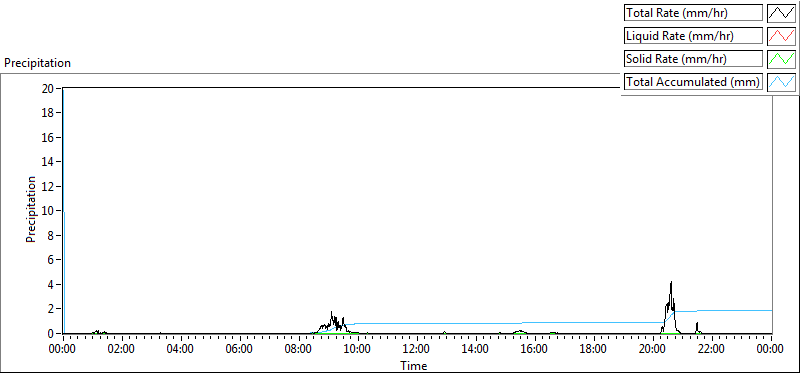Click the x-axis time label 04:00
Image resolution: width=800 pixels, height=373 pixels.
click(x=181, y=349)
